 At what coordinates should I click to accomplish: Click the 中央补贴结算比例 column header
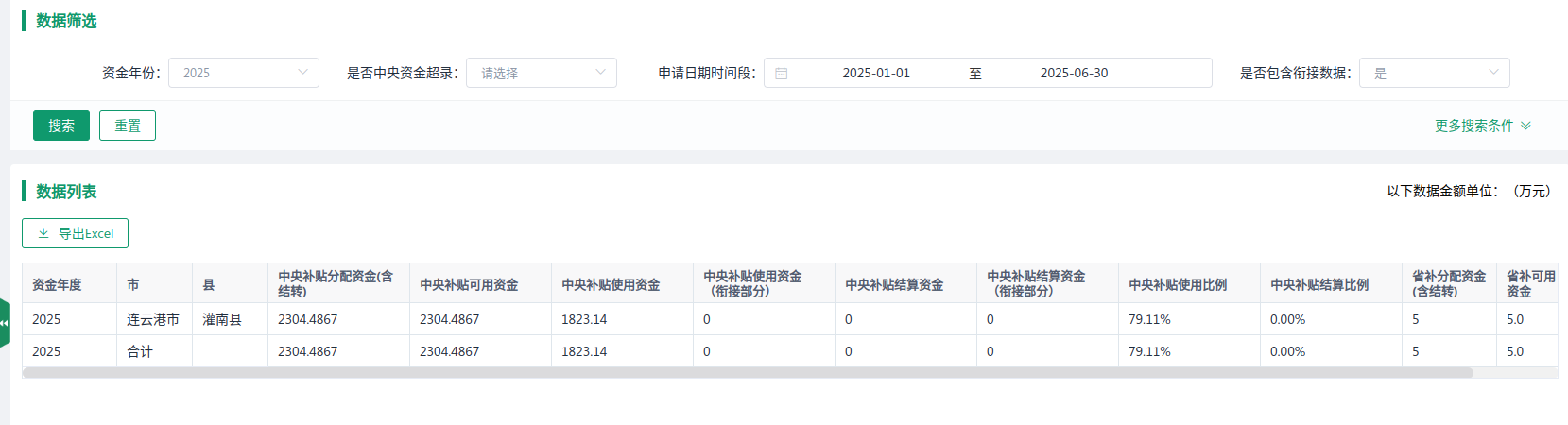pyautogui.click(x=1319, y=284)
